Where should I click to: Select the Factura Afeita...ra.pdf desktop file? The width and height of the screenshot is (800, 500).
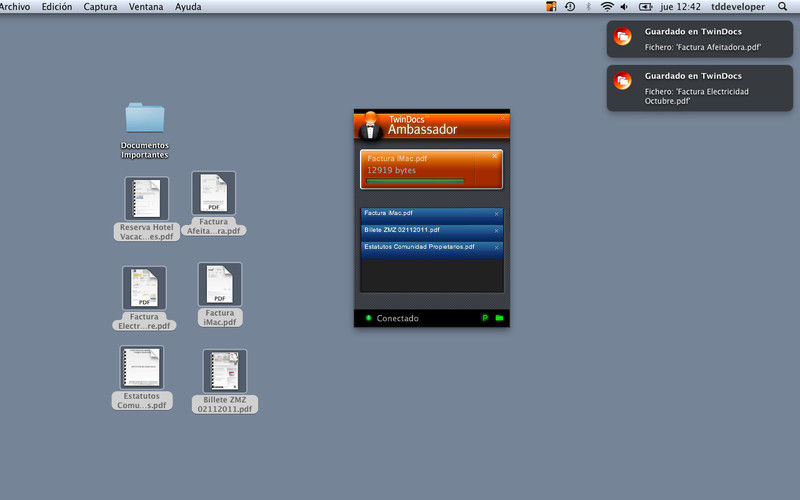pos(214,193)
